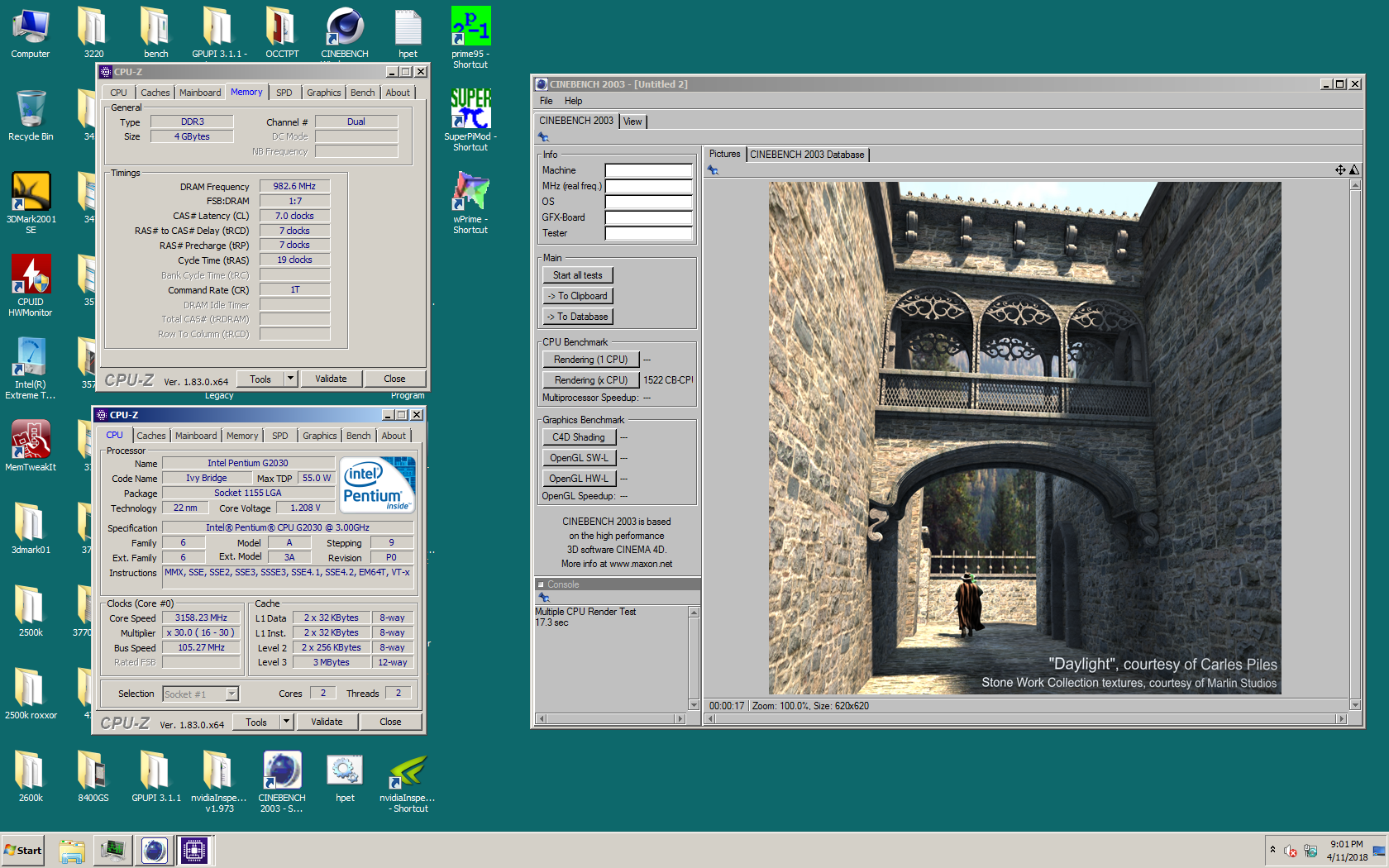Launch Intel(R) Extreme Tuning shortcut
The width and height of the screenshot is (1389, 868).
31,368
